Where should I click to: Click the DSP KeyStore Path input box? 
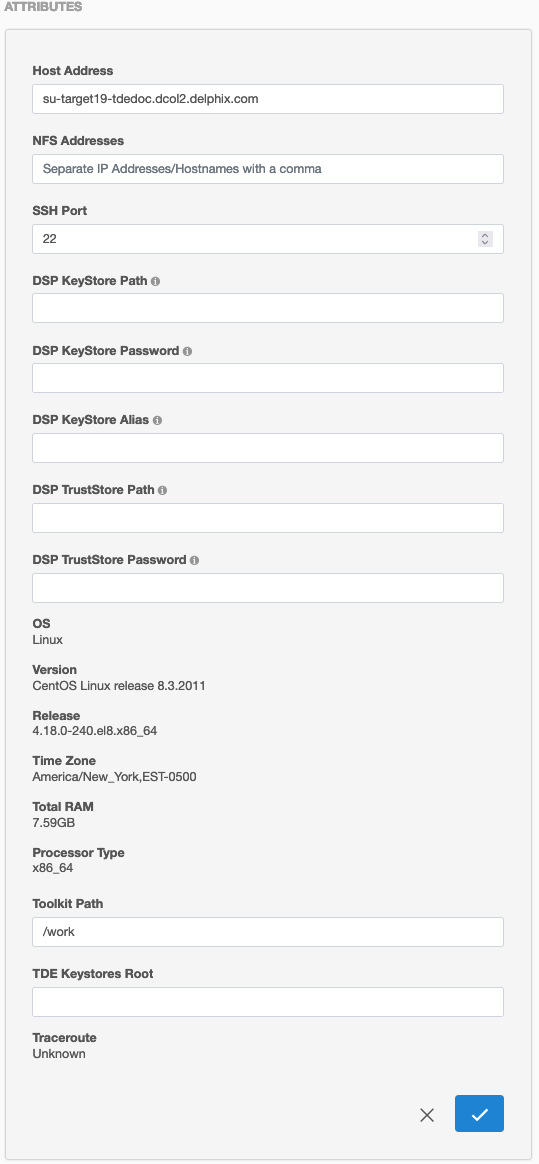268,308
